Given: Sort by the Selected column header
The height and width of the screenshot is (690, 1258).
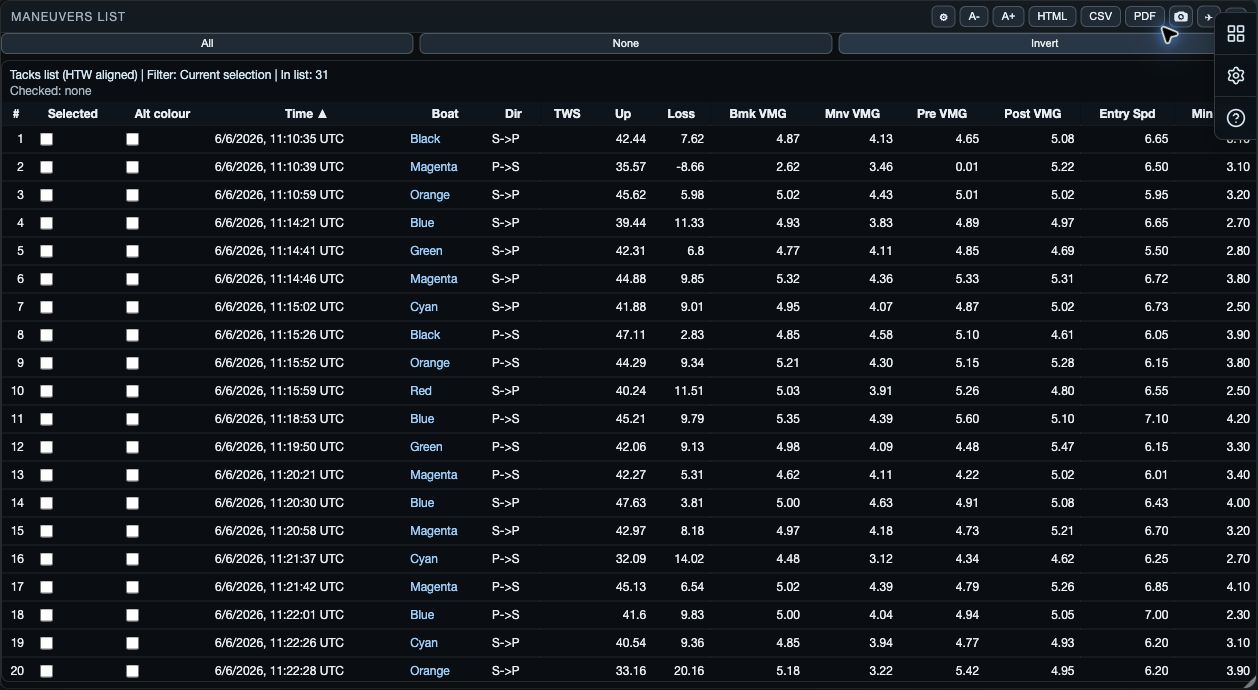Looking at the screenshot, I should point(73,114).
